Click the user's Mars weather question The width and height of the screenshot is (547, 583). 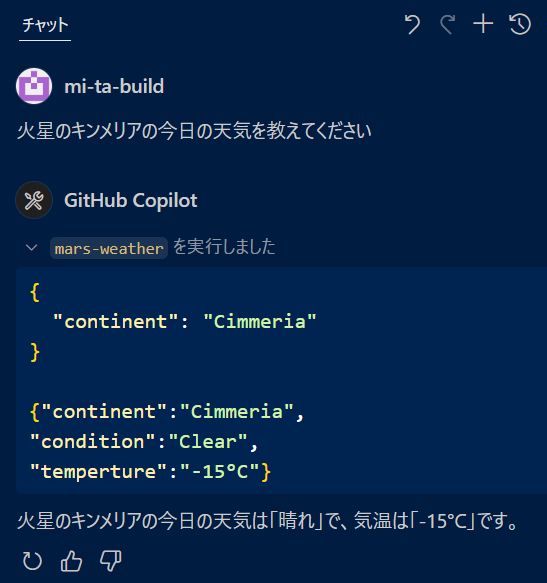[x=194, y=131]
